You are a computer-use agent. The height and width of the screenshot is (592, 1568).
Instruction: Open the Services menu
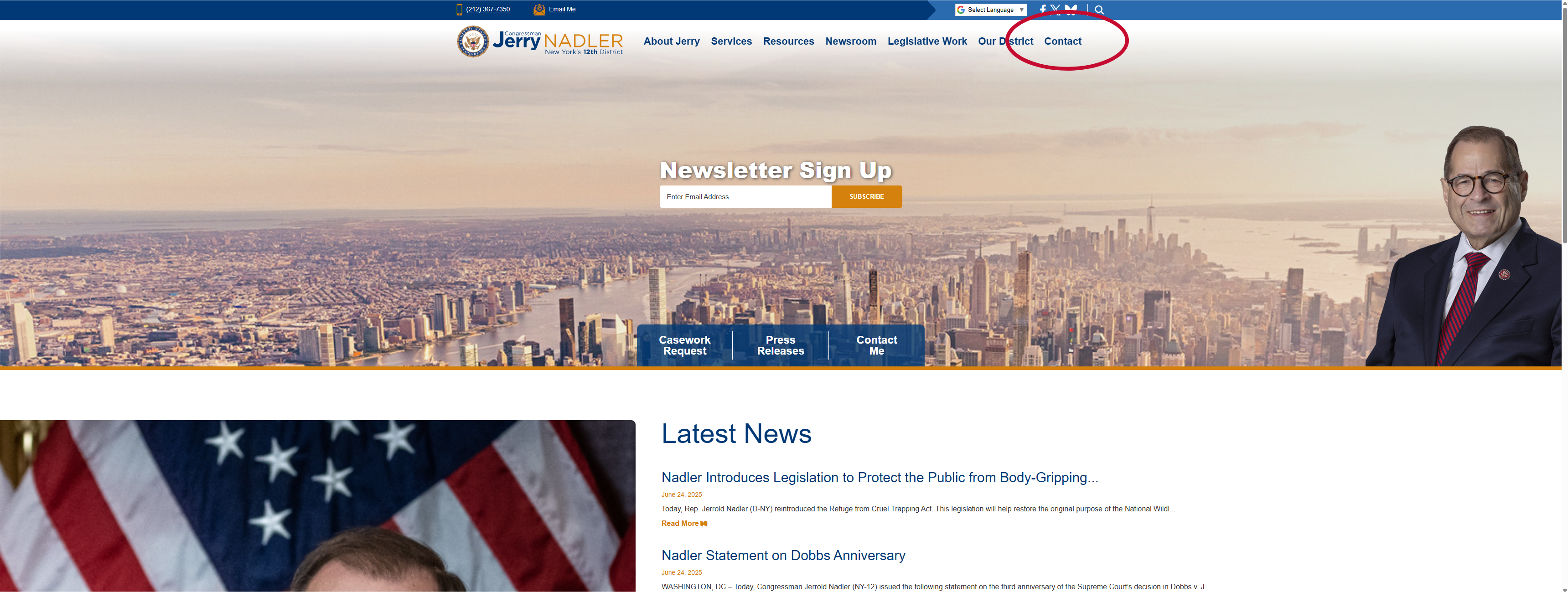point(731,41)
